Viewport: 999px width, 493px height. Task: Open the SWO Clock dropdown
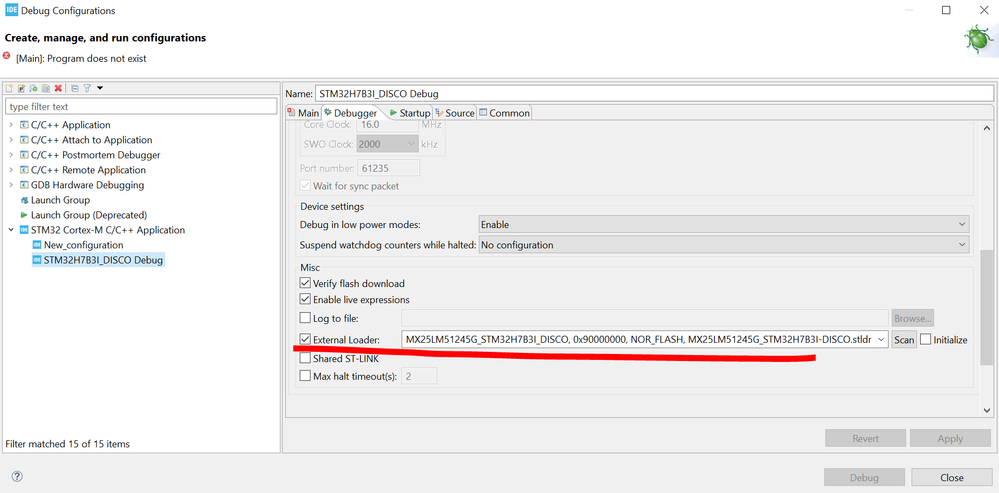coord(387,144)
